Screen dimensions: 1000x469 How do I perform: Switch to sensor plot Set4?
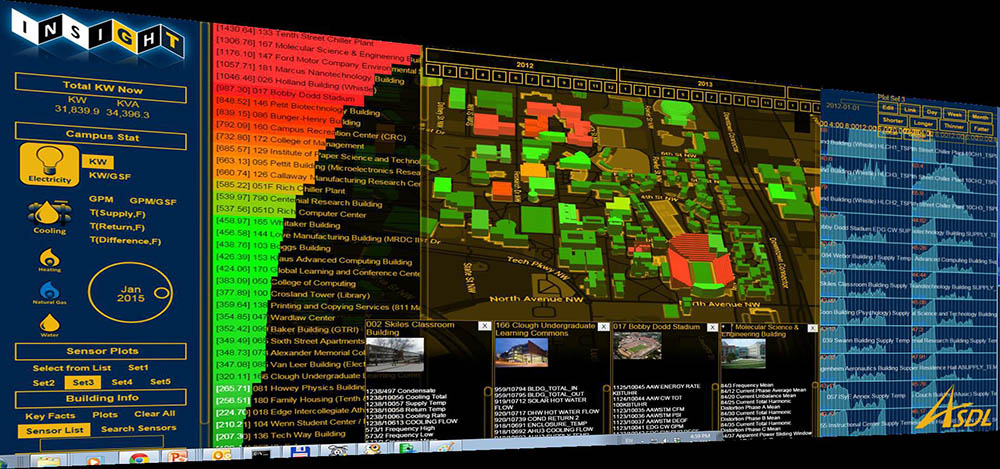pyautogui.click(x=121, y=383)
